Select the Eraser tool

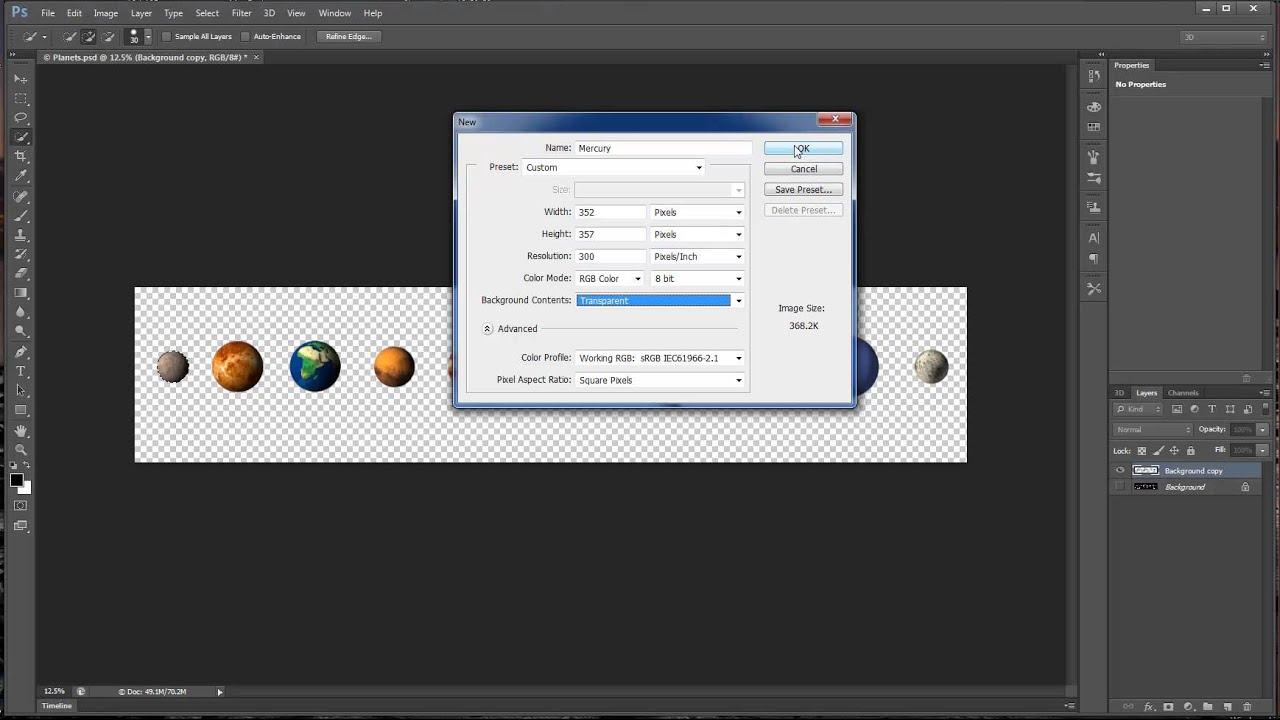[x=21, y=273]
